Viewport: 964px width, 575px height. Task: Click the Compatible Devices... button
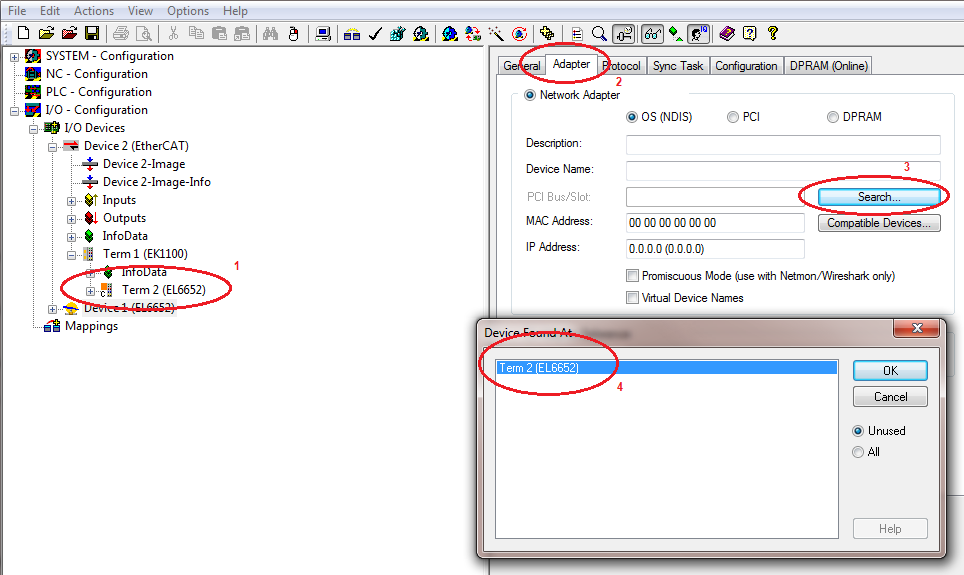(879, 223)
